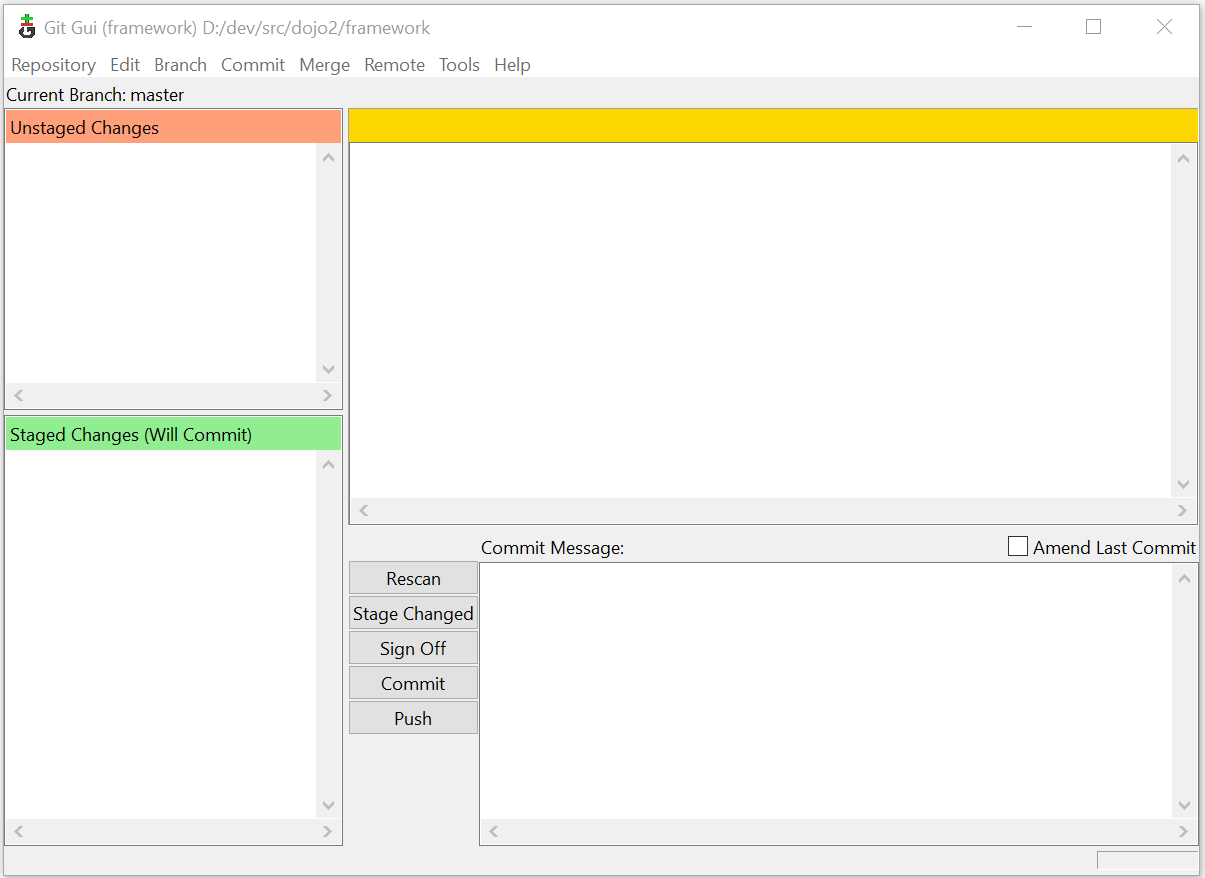The image size is (1205, 878).
Task: Open the Tools menu
Action: (x=459, y=65)
